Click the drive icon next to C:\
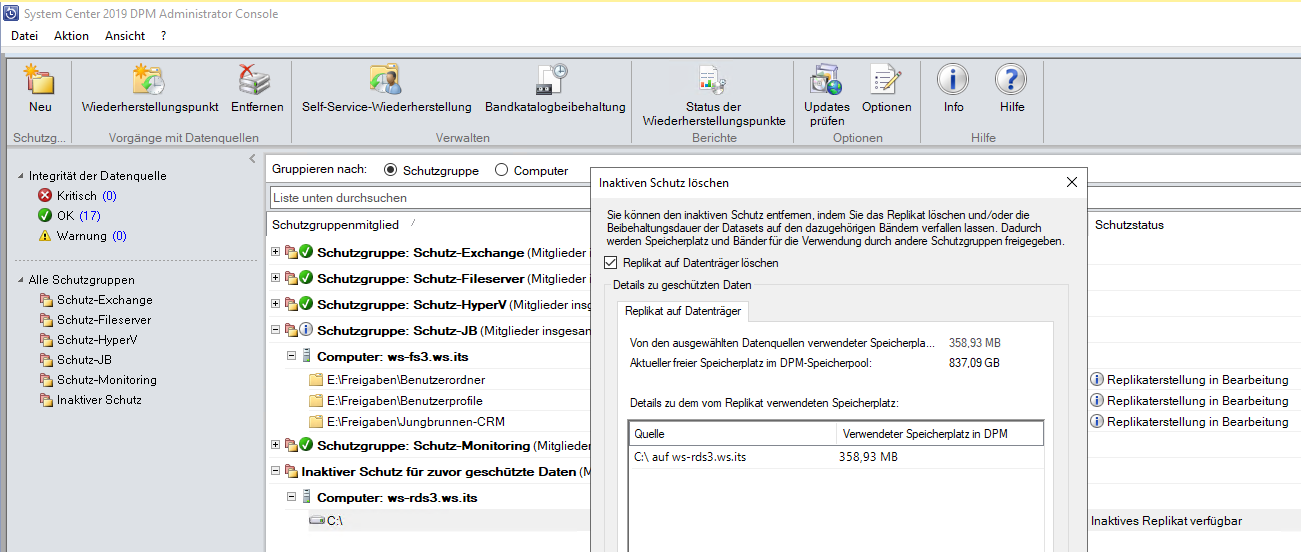Image resolution: width=1301 pixels, height=552 pixels. (x=317, y=520)
